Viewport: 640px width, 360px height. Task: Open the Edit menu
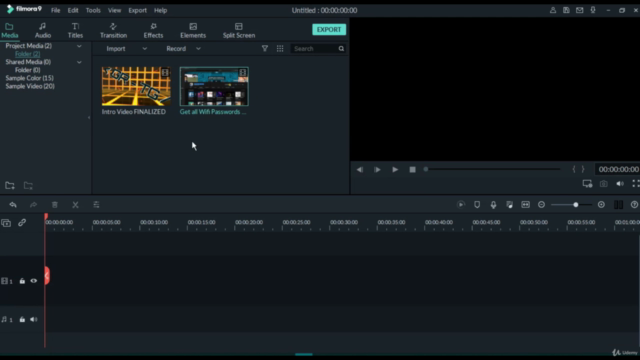click(x=73, y=10)
